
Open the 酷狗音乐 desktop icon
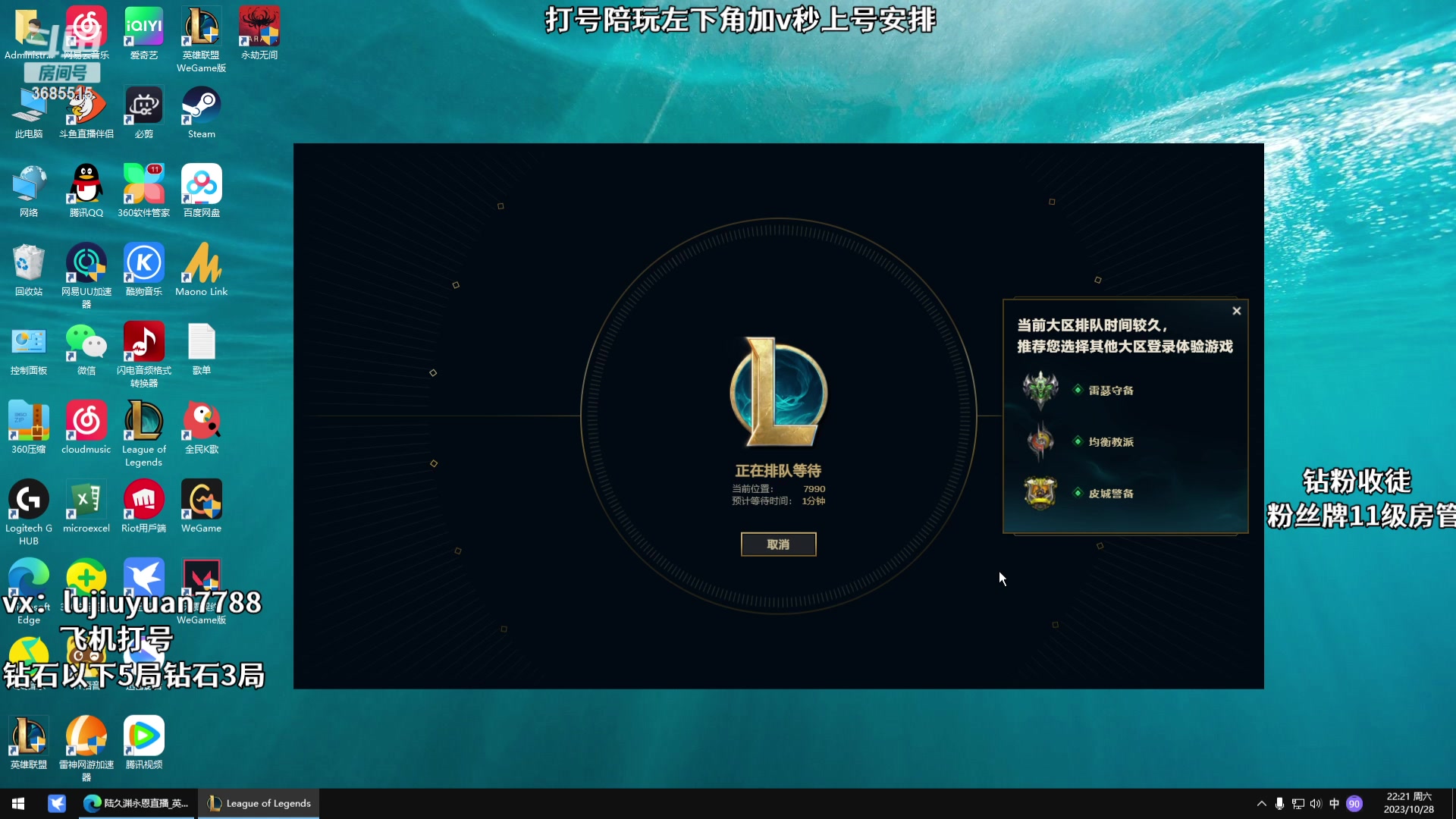pyautogui.click(x=144, y=271)
